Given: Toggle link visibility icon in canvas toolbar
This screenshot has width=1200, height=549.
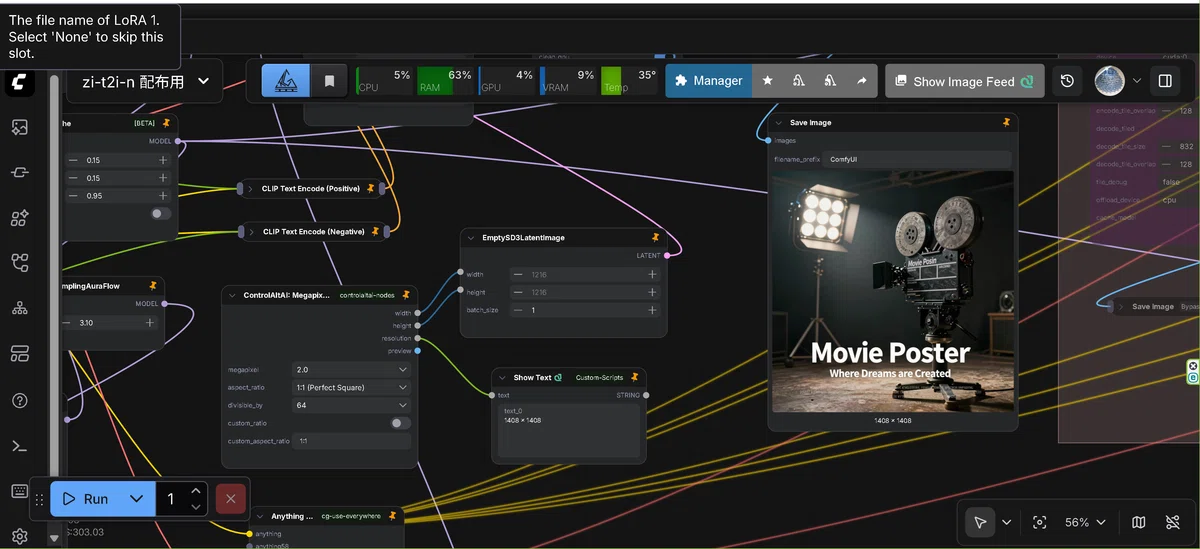Looking at the screenshot, I should [1173, 522].
